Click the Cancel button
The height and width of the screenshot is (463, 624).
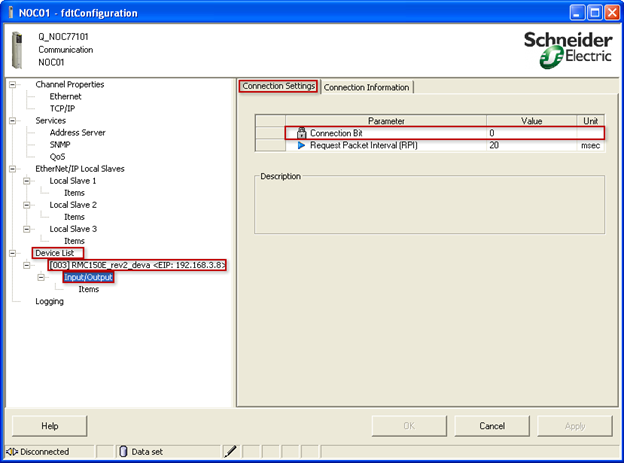[x=492, y=426]
